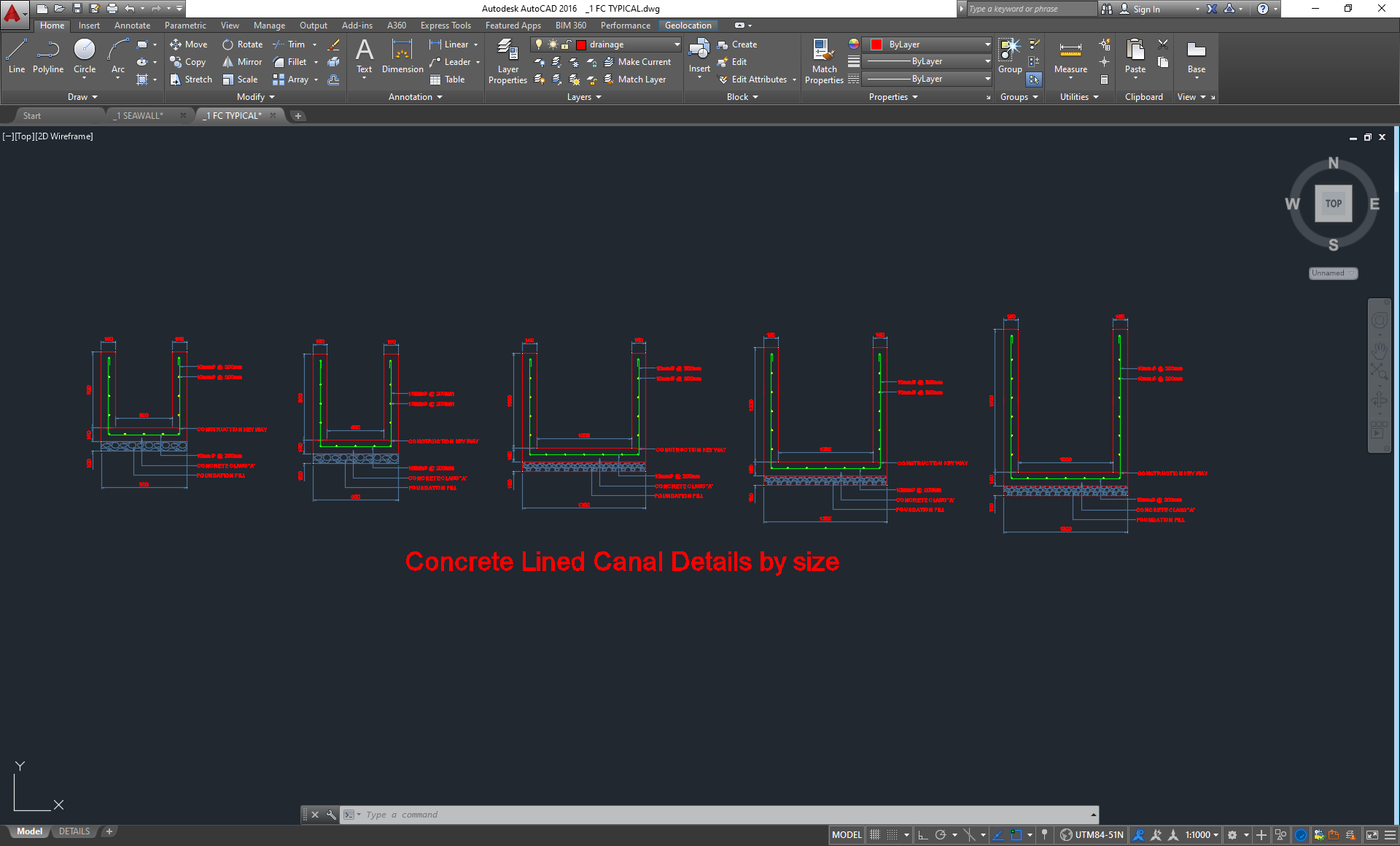Open the drainage layer dropdown
The width and height of the screenshot is (1400, 846).
(676, 44)
